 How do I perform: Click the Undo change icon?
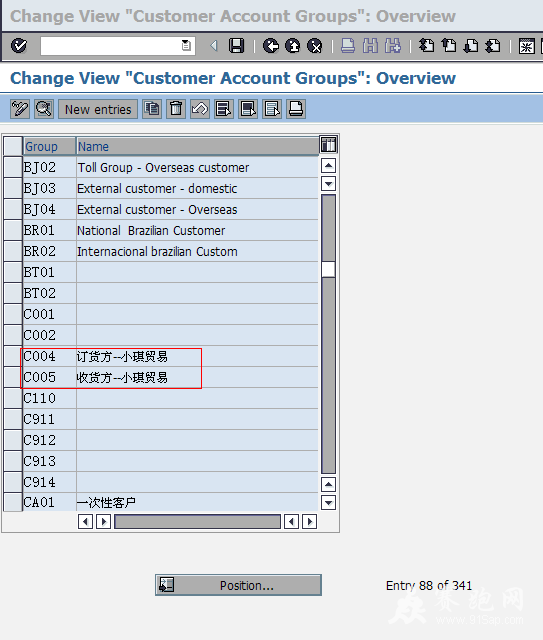200,109
